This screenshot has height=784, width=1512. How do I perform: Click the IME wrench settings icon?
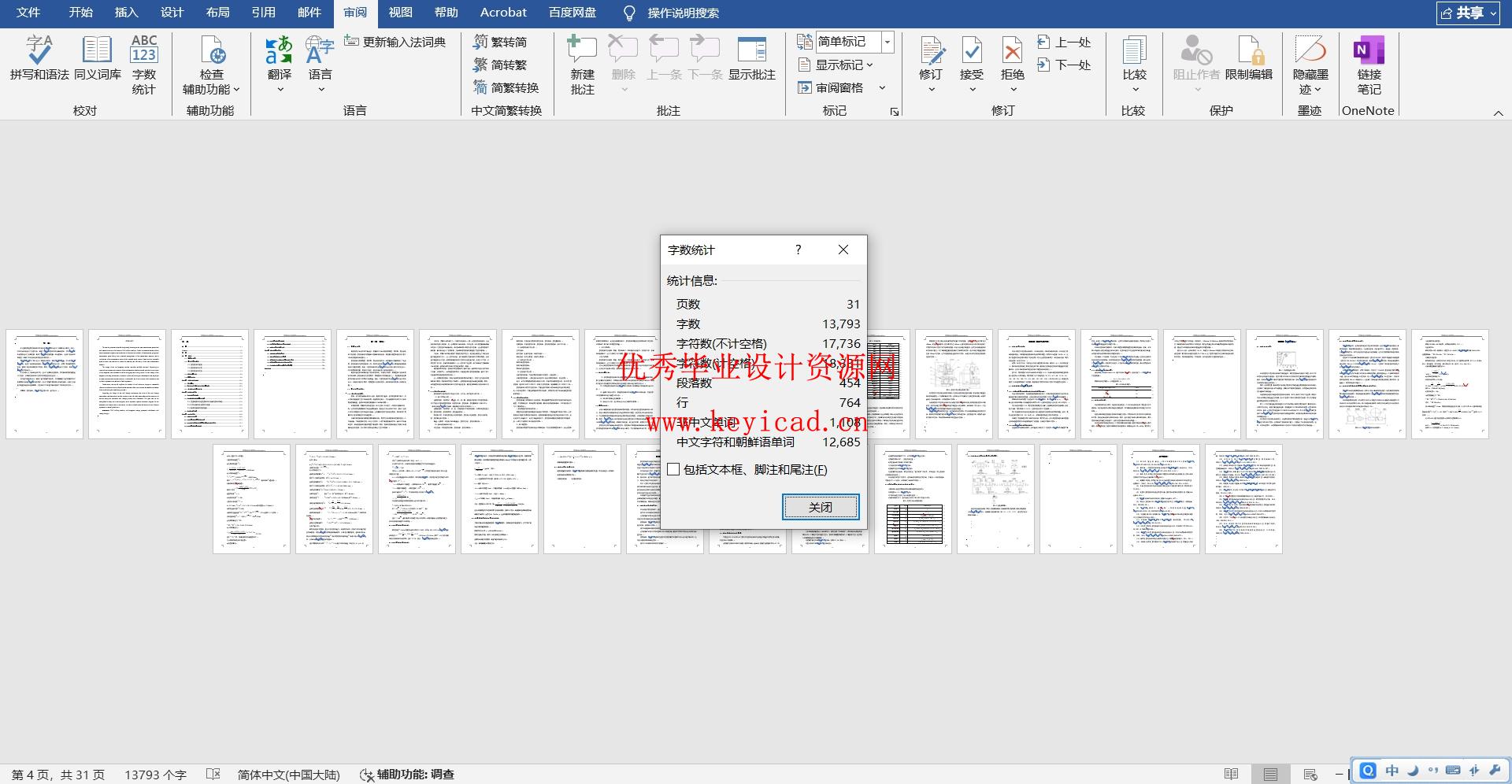click(x=1494, y=771)
